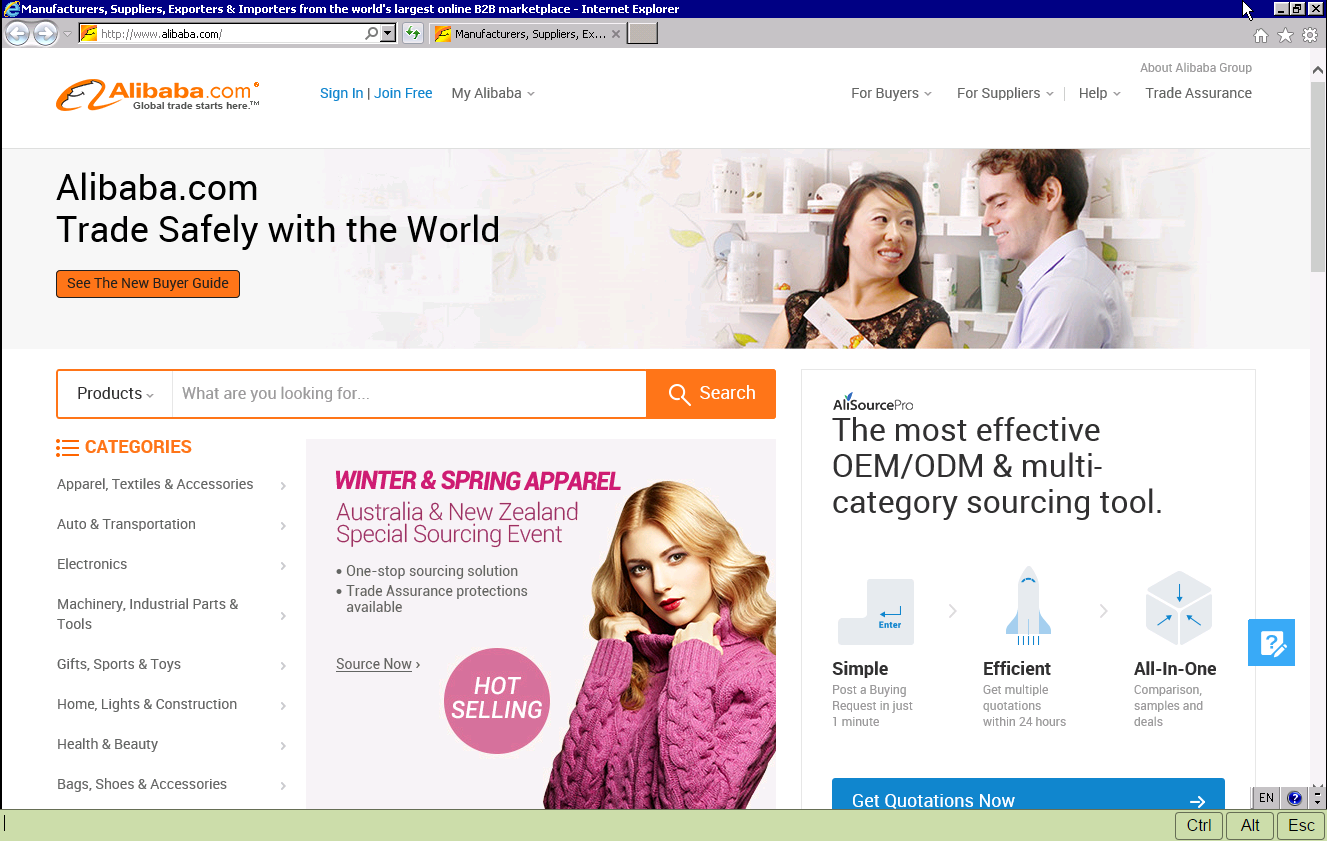Click the blue help question mark icon
The image size is (1327, 841).
[1295, 798]
